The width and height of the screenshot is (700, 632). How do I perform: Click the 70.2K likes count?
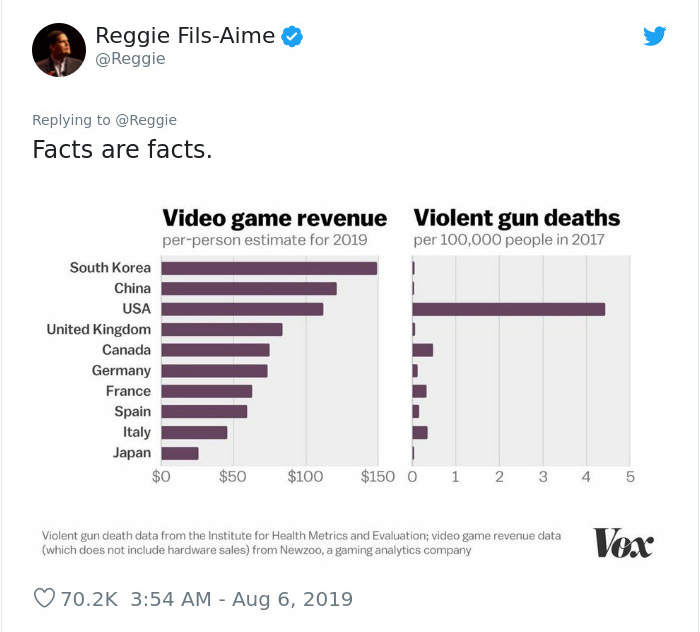tap(90, 599)
